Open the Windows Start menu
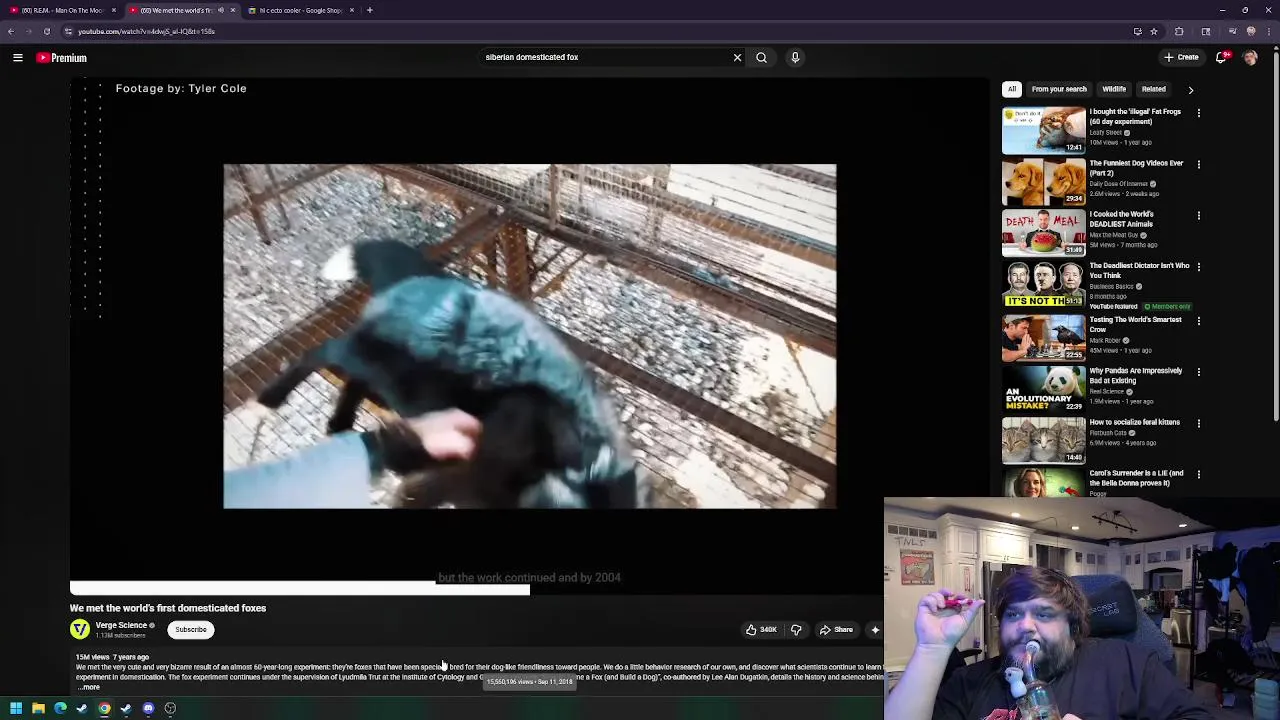The height and width of the screenshot is (720, 1280). [x=16, y=708]
